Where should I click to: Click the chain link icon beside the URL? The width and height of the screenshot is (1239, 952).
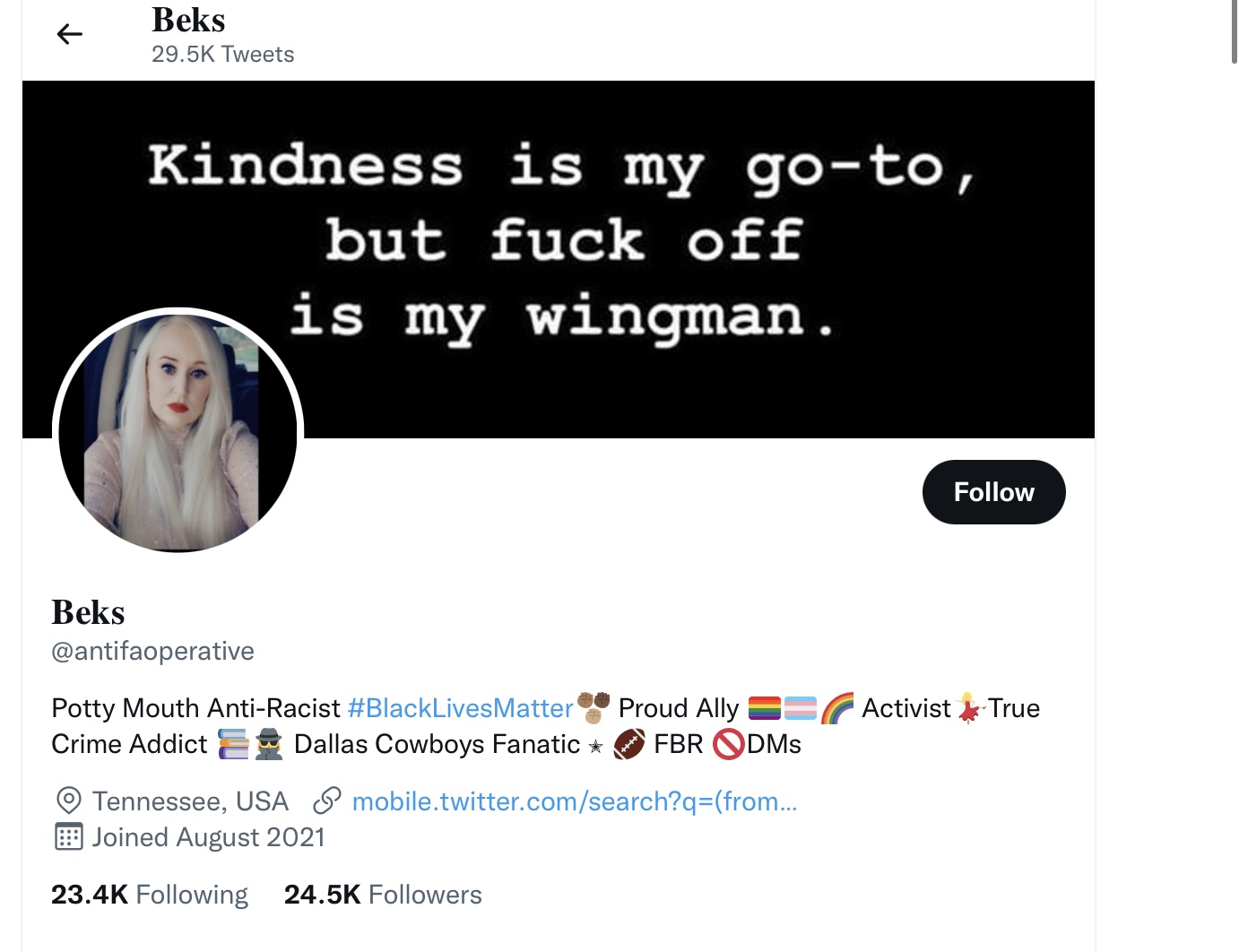327,801
